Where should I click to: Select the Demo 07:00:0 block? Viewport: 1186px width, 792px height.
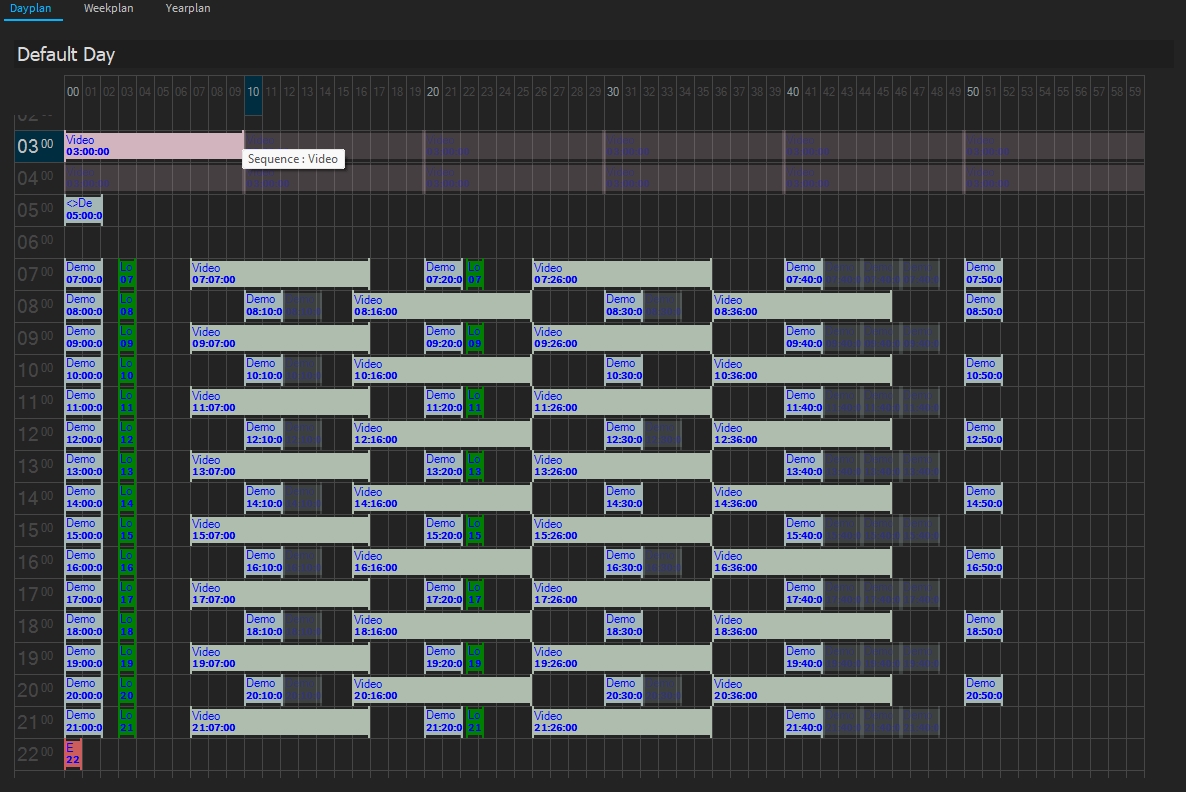[83, 274]
